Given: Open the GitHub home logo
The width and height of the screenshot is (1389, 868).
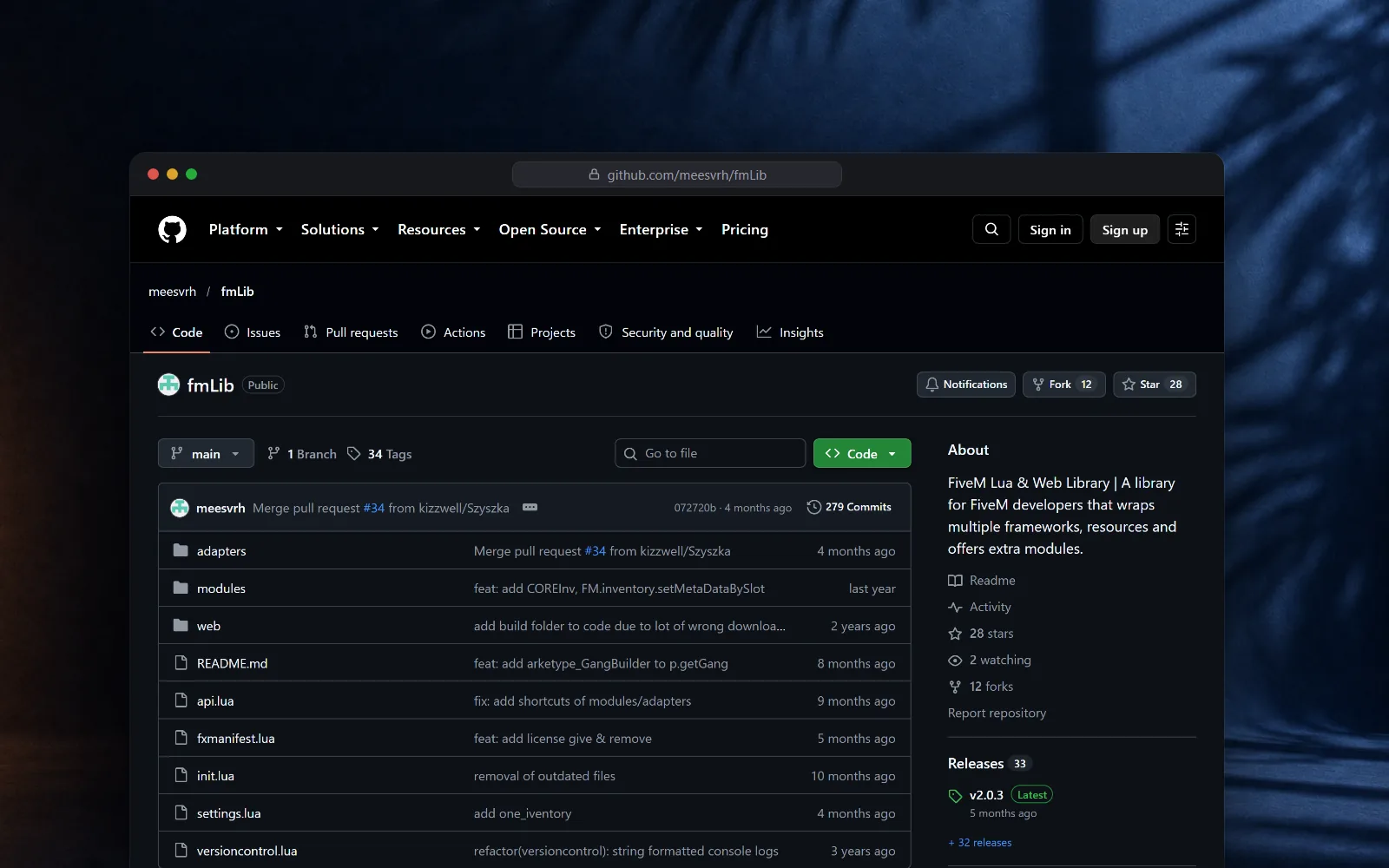Looking at the screenshot, I should click(x=172, y=229).
